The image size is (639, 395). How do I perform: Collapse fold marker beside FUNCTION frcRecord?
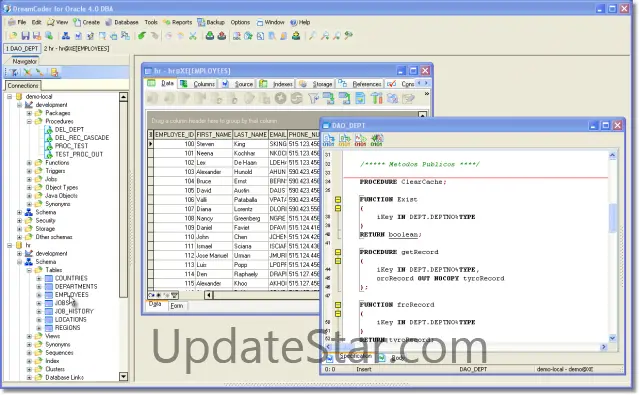click(338, 305)
